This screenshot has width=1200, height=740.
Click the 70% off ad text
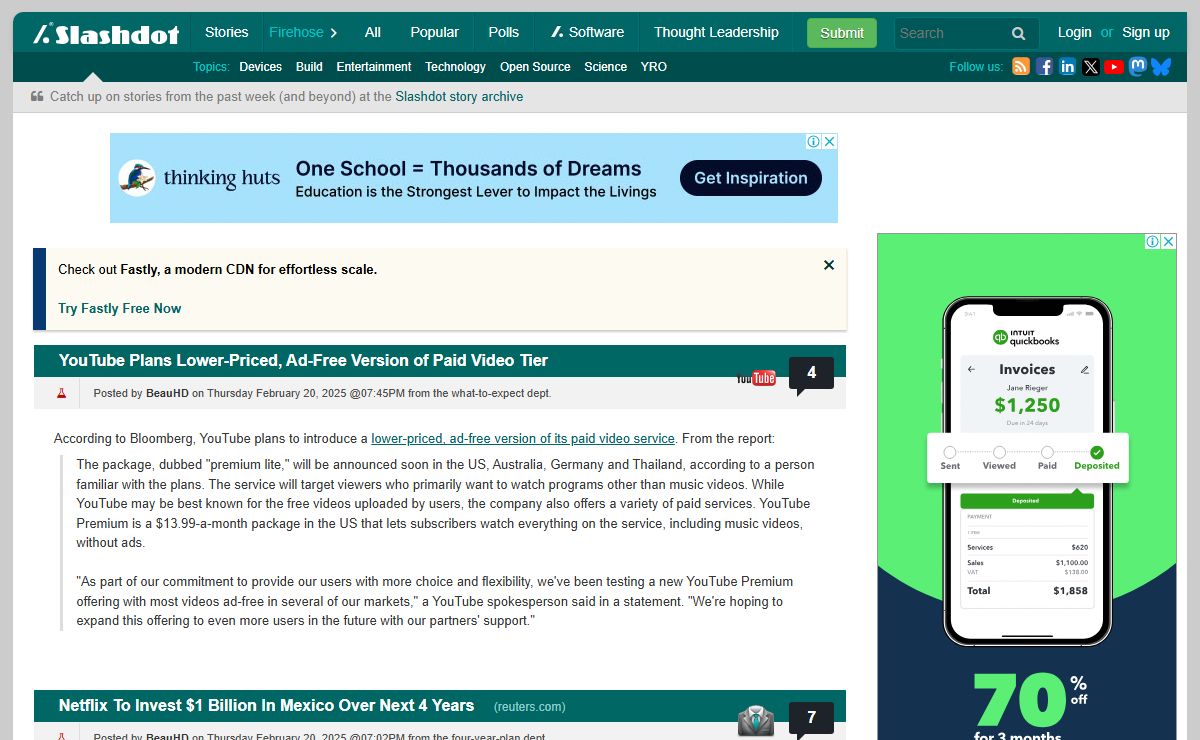[x=1030, y=698]
